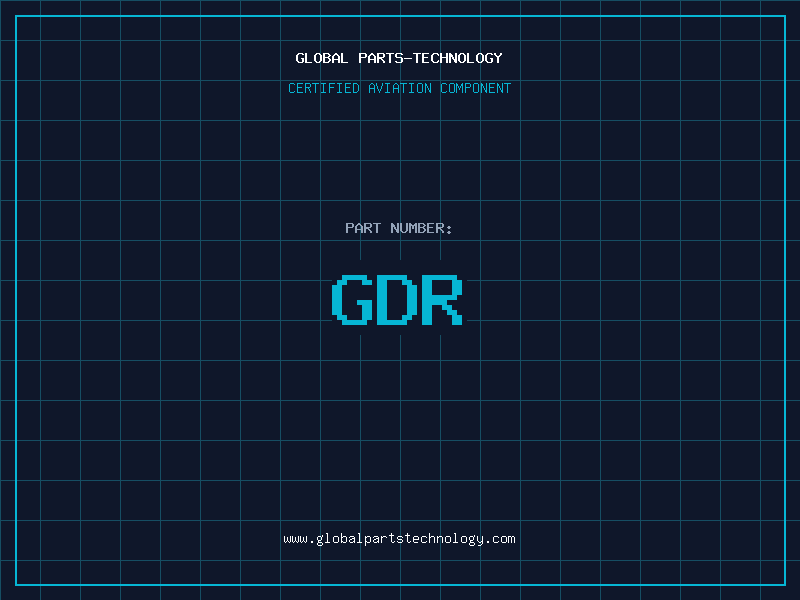
Task: Click the word AVIATION in the subtitle
Action: [400, 88]
